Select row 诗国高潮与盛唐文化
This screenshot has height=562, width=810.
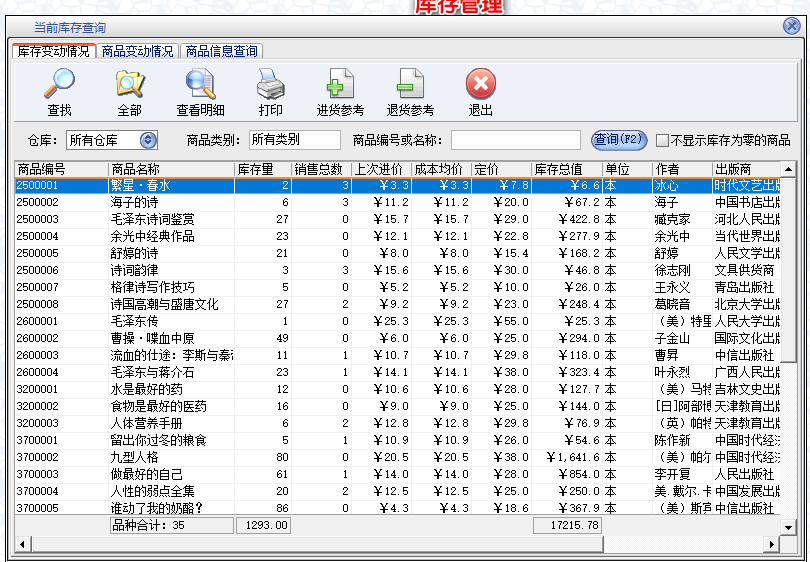[x=397, y=304]
